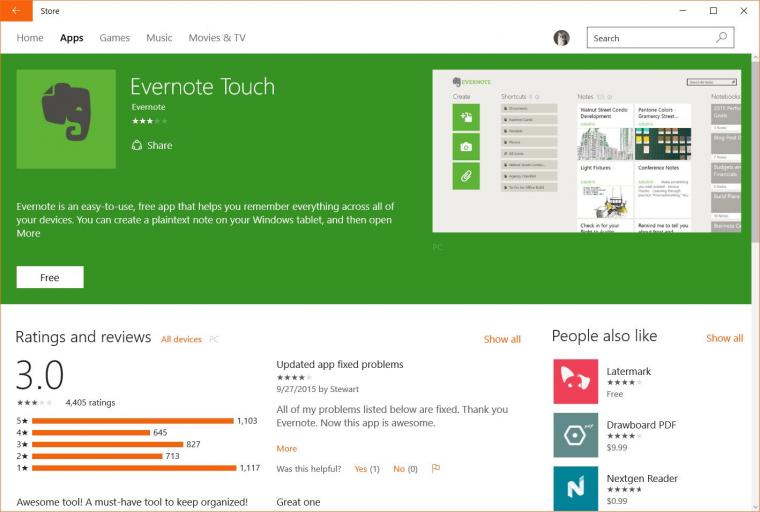Click the 'Awesome tool!' review title

pos(132,502)
